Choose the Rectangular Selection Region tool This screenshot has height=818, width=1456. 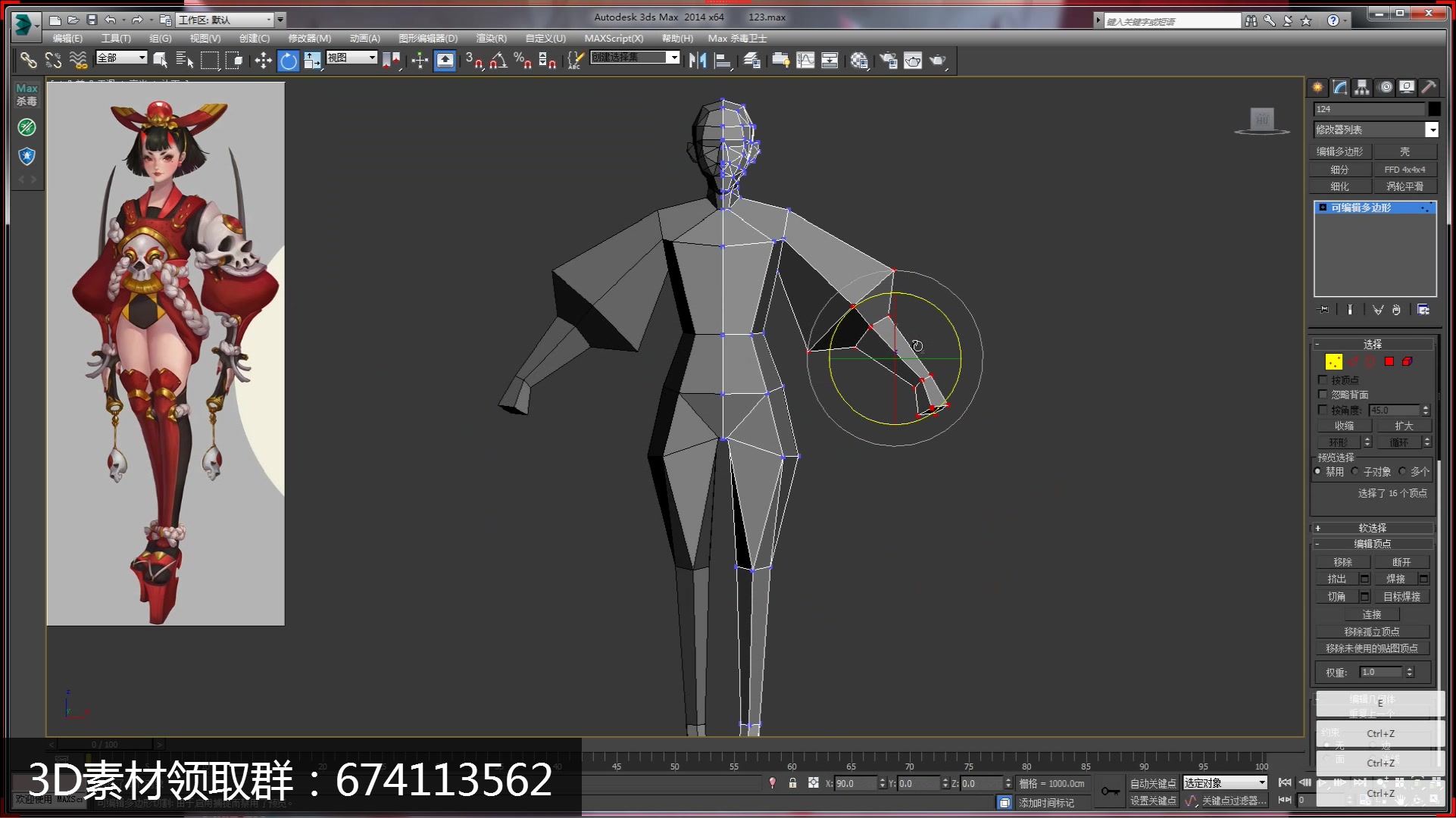pyautogui.click(x=210, y=60)
